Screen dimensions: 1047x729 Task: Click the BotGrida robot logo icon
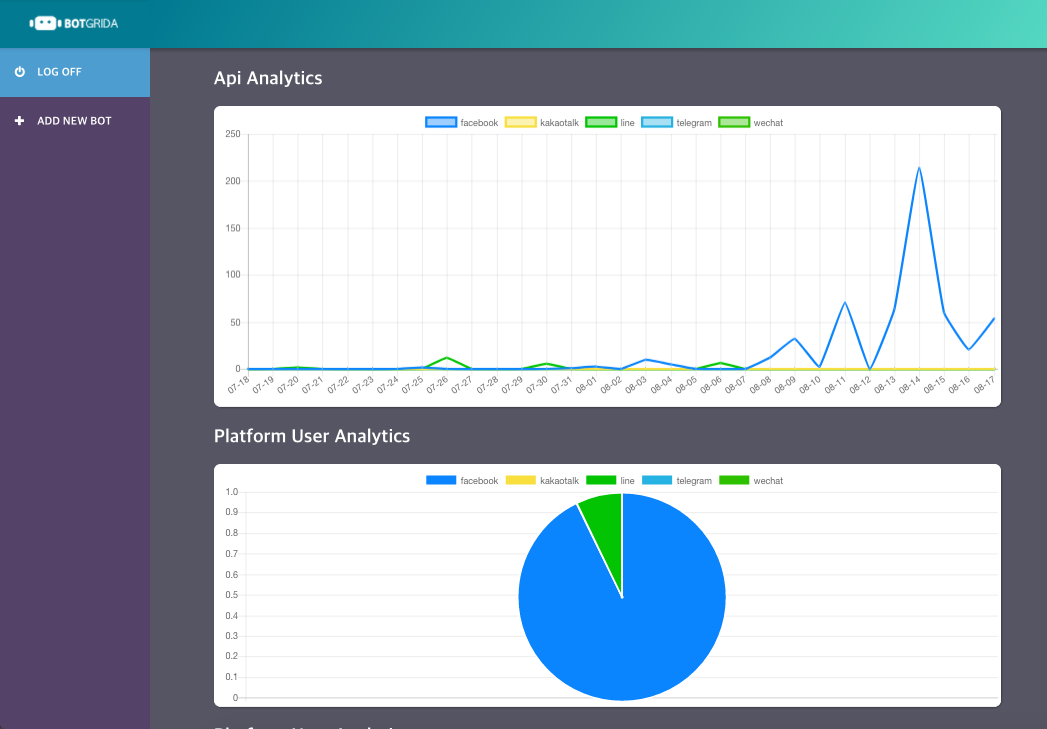click(45, 23)
